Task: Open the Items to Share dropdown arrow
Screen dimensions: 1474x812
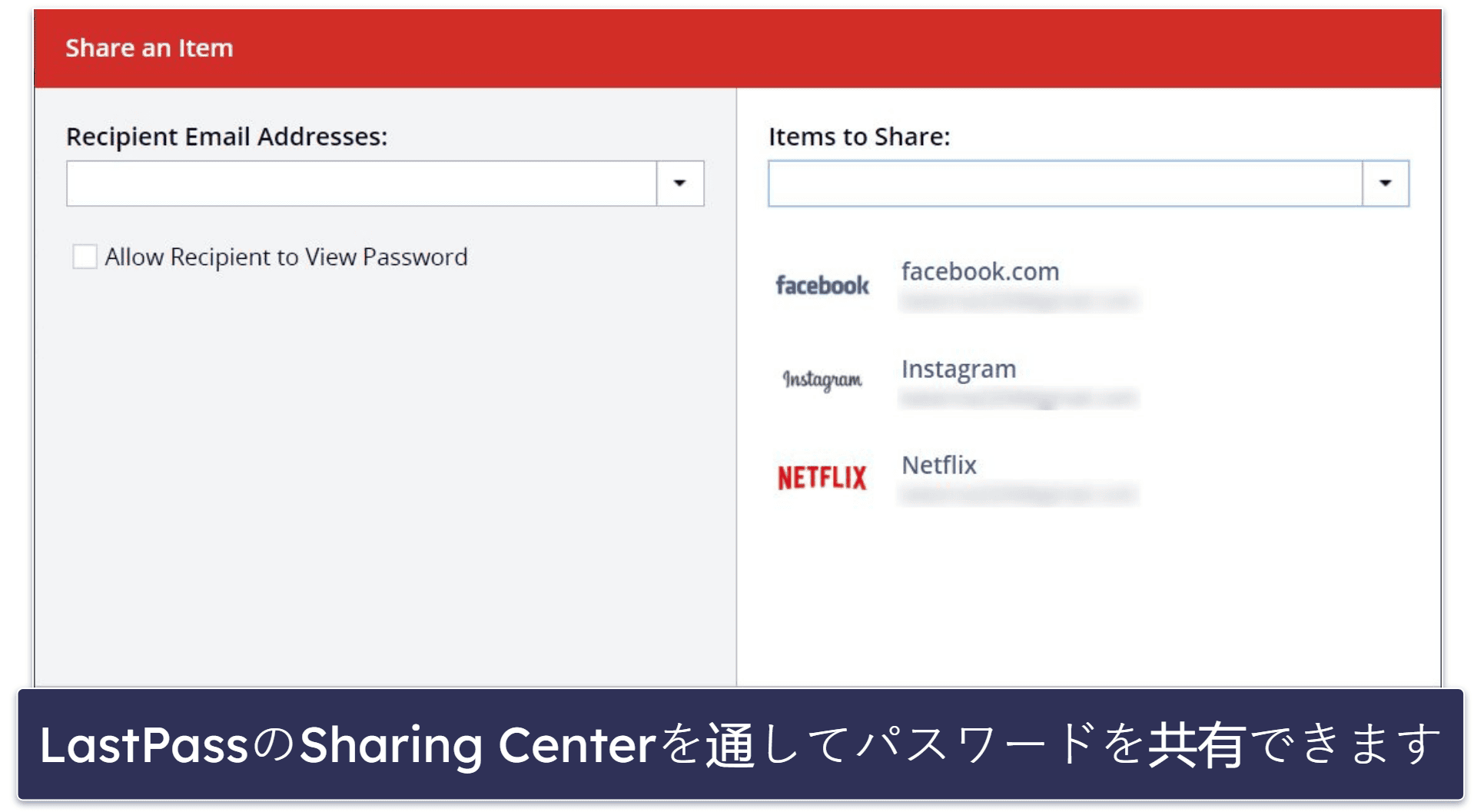Action: (1385, 183)
